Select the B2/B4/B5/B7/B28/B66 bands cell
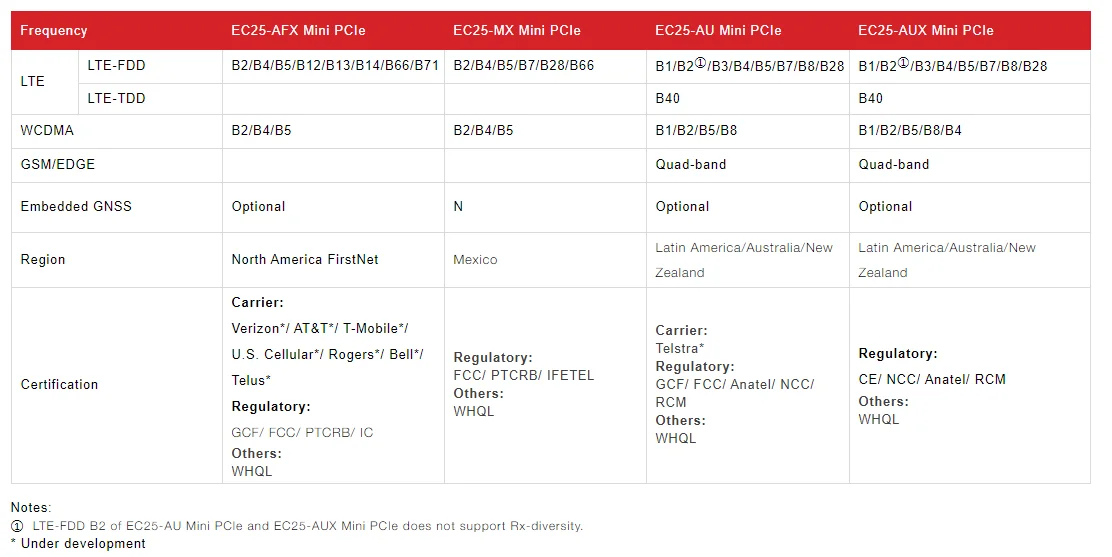Viewport: 1112px width, 557px height. 523,66
